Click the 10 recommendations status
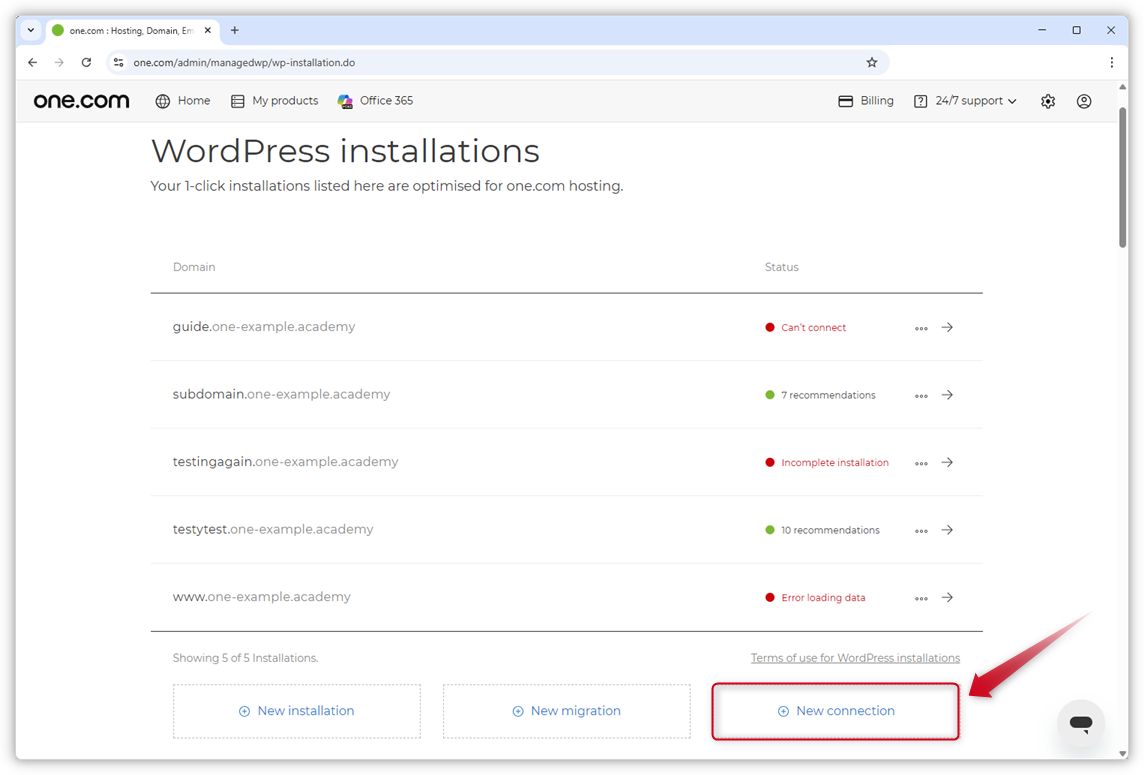Screen dimensions: 1144x775 coord(822,530)
